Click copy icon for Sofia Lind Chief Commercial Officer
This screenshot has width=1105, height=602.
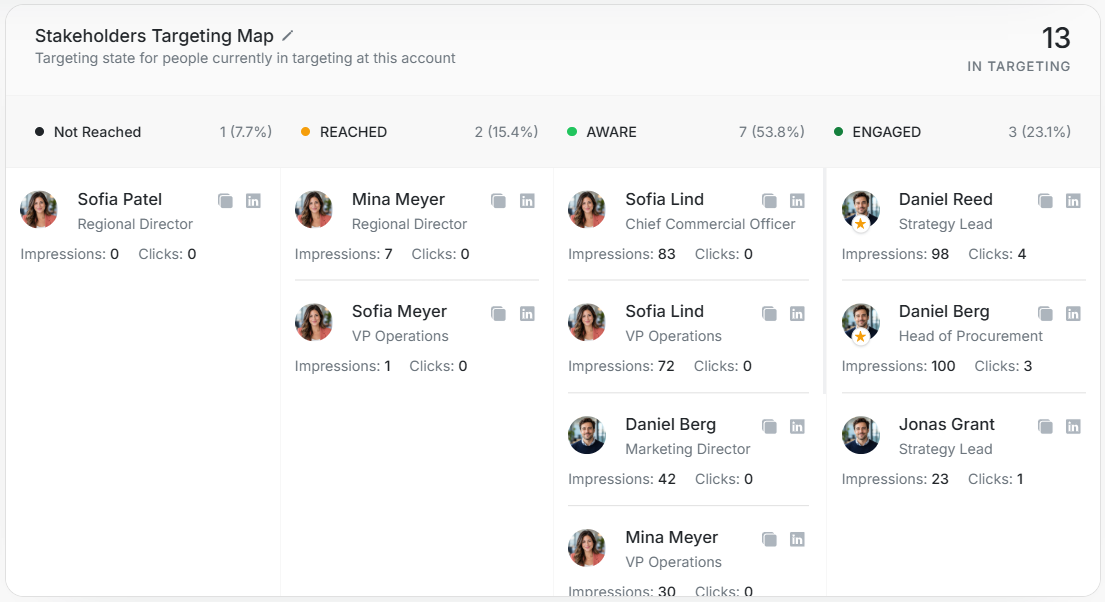point(770,201)
